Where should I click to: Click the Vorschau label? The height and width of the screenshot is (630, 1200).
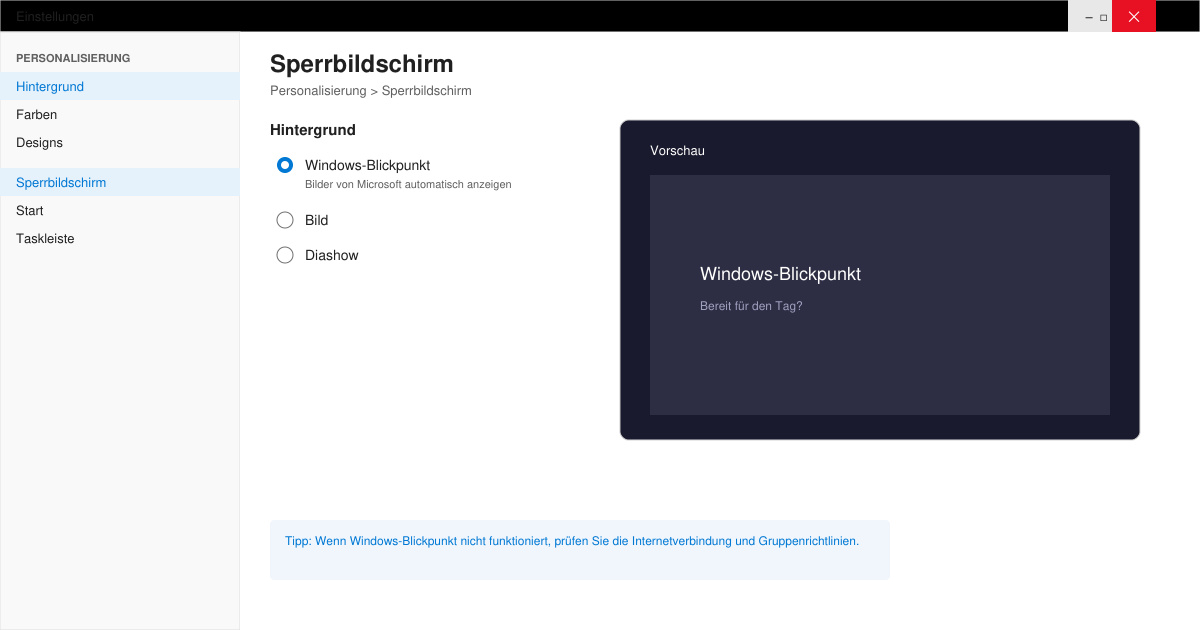click(x=677, y=150)
